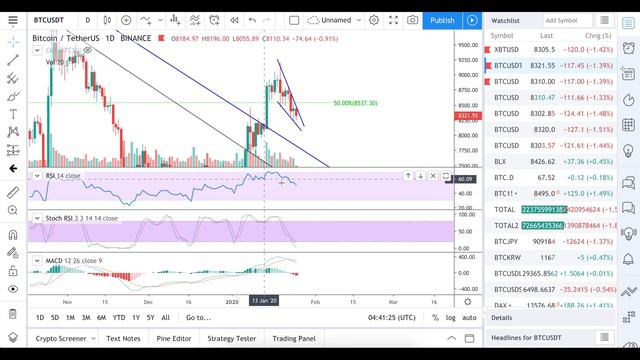This screenshot has height=360, width=640.
Task: Select the All range button
Action: [x=165, y=318]
